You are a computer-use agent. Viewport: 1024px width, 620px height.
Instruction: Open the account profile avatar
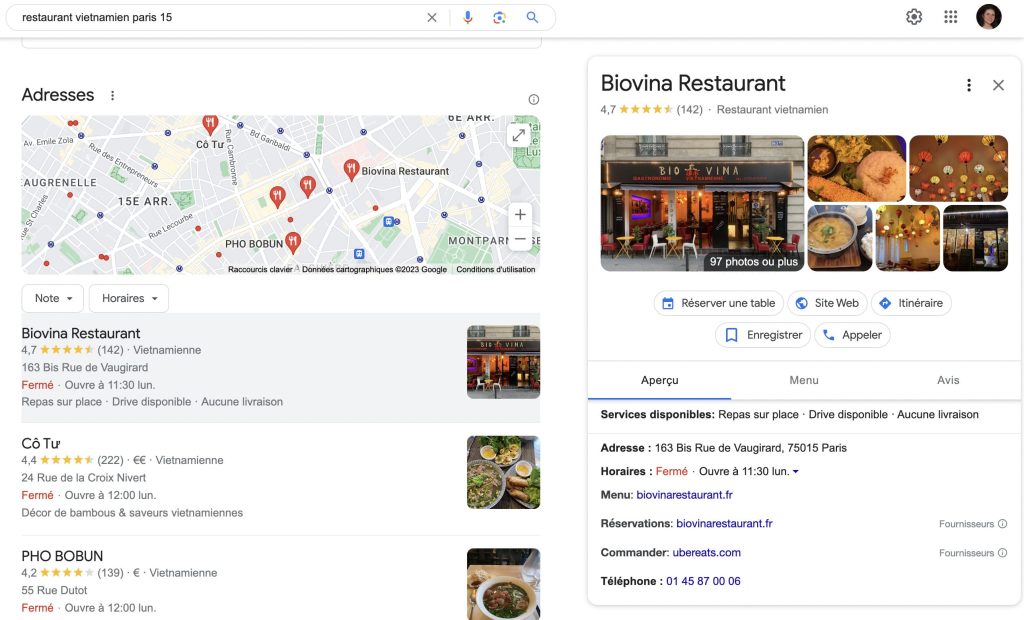pyautogui.click(x=989, y=17)
